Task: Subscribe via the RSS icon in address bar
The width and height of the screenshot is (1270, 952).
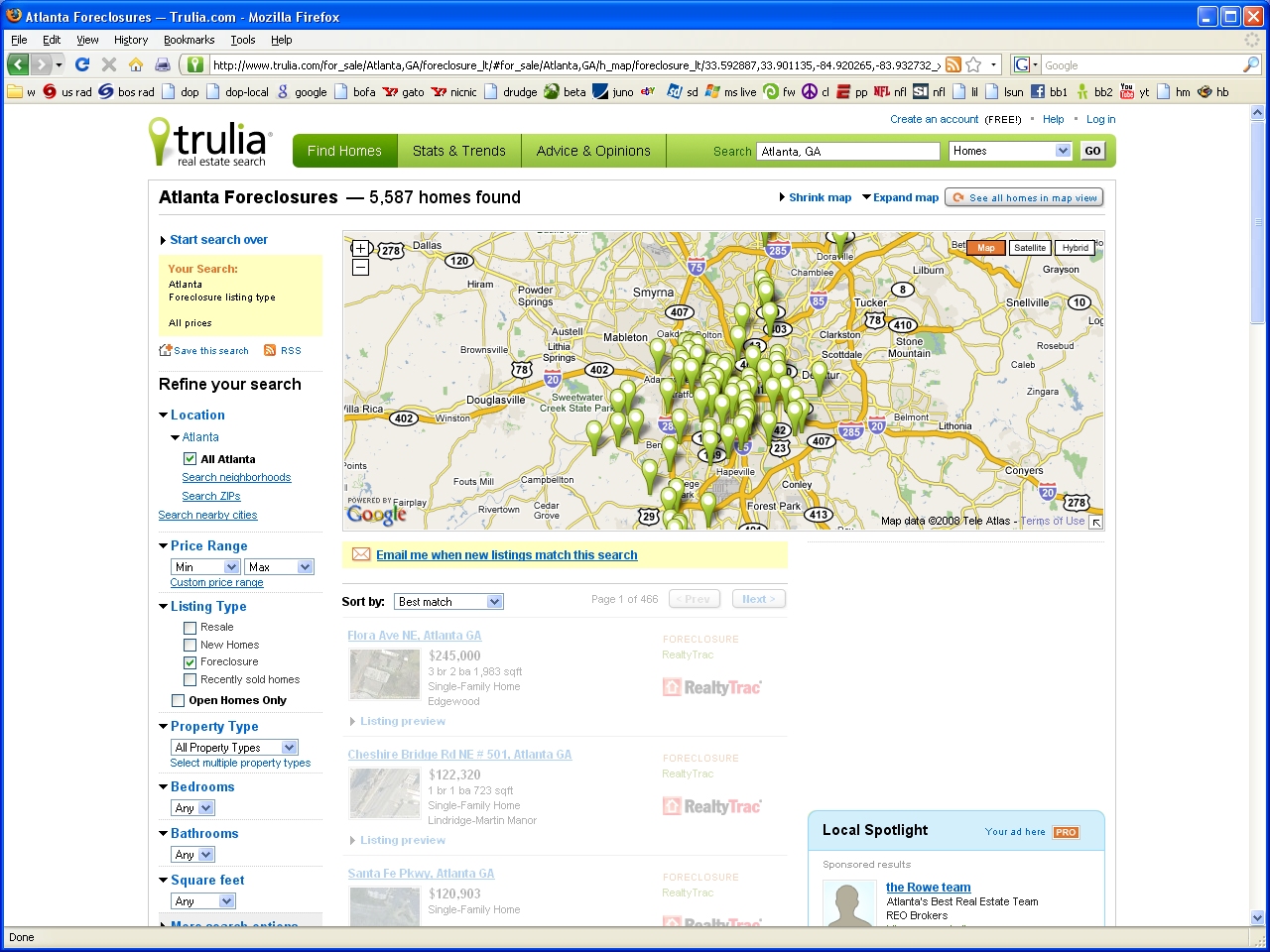Action: click(x=952, y=65)
